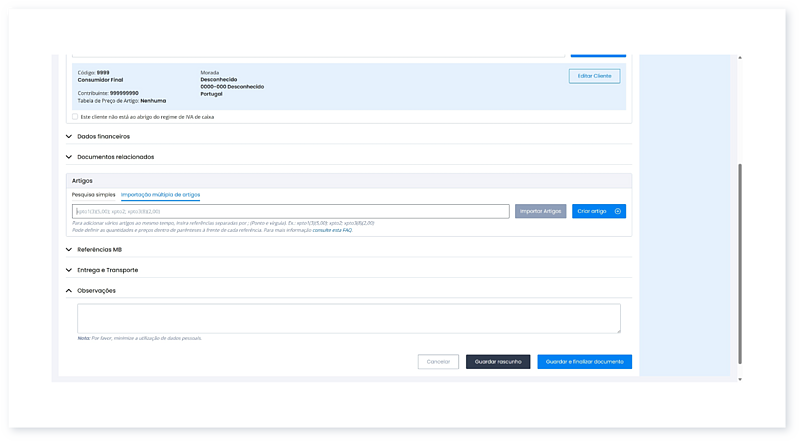This screenshot has width=800, height=442.
Task: Click the chevron icon next to Referências MB
Action: coord(69,250)
